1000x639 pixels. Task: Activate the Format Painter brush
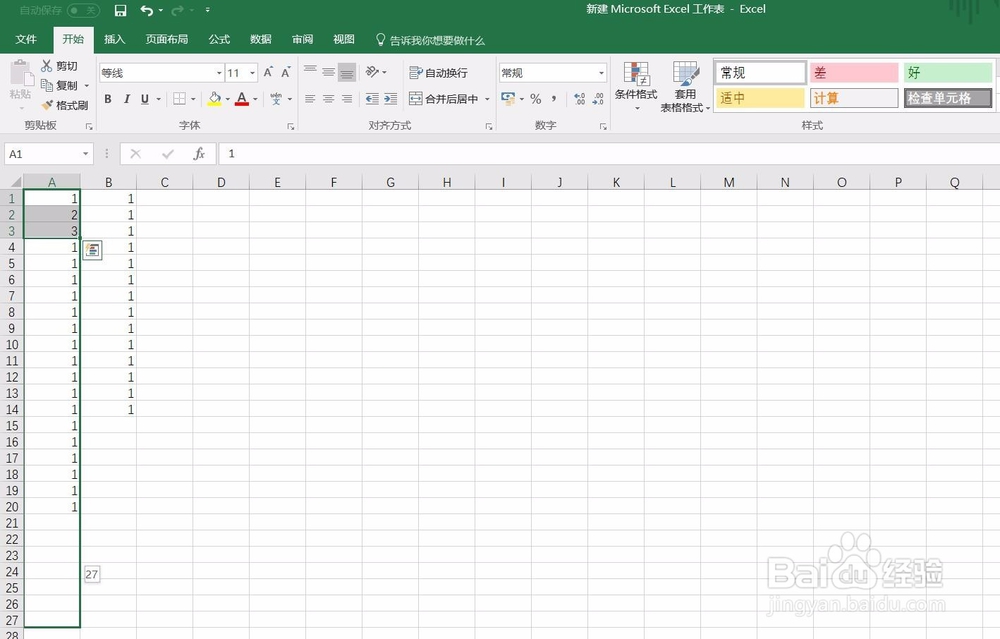(x=64, y=105)
